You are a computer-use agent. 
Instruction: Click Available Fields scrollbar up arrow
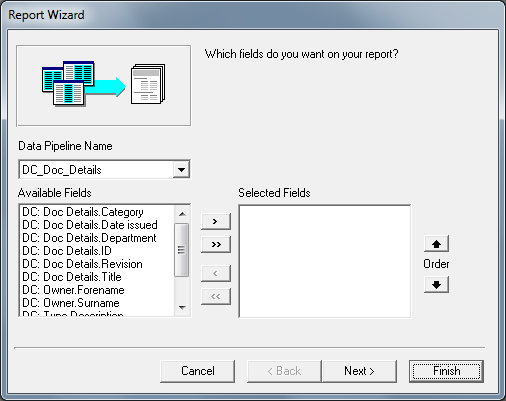pyautogui.click(x=182, y=213)
